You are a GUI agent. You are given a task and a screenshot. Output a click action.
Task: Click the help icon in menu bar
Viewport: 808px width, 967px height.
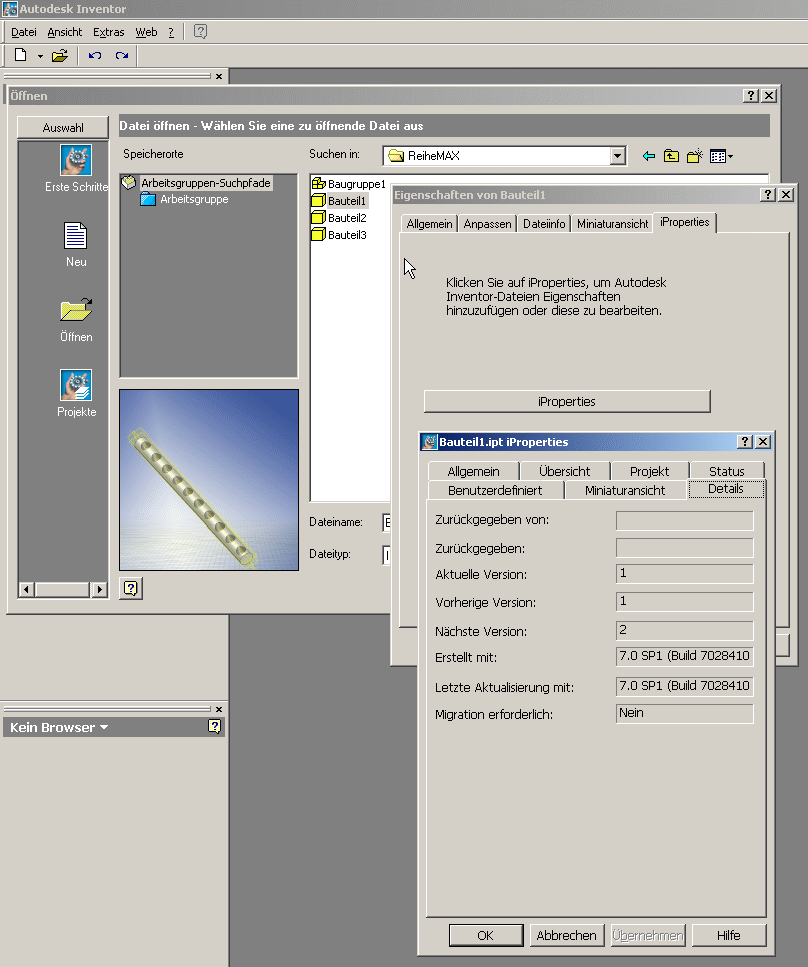pyautogui.click(x=200, y=31)
